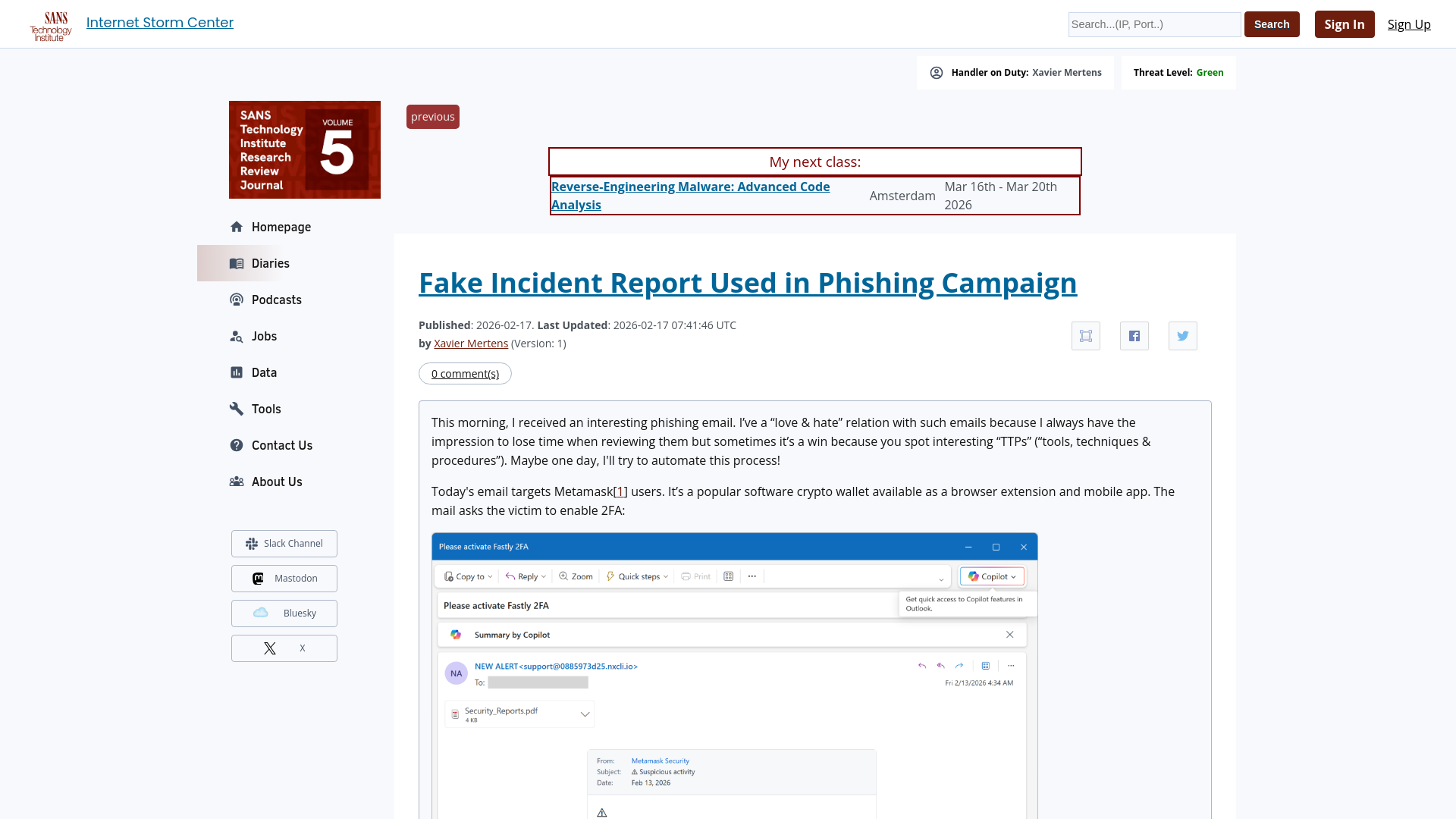Screen dimensions: 1456x819
Task: Click the green Threat Level indicator
Action: pyautogui.click(x=1210, y=72)
